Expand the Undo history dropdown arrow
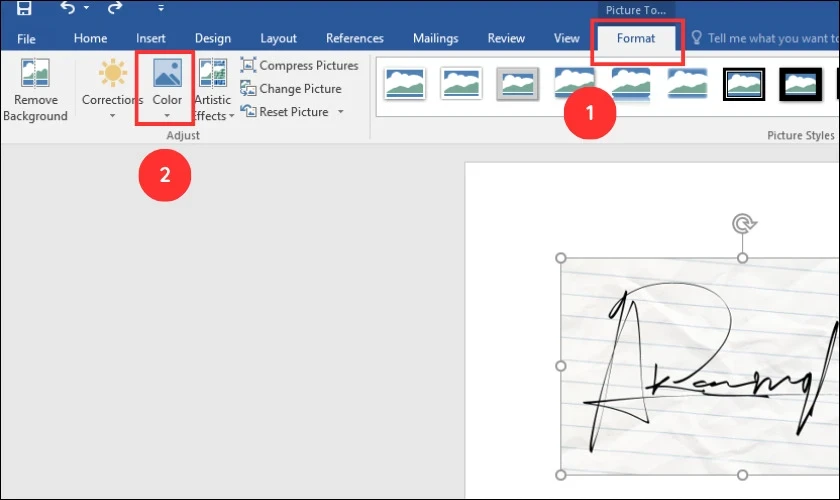This screenshot has width=840, height=500. pos(85,9)
